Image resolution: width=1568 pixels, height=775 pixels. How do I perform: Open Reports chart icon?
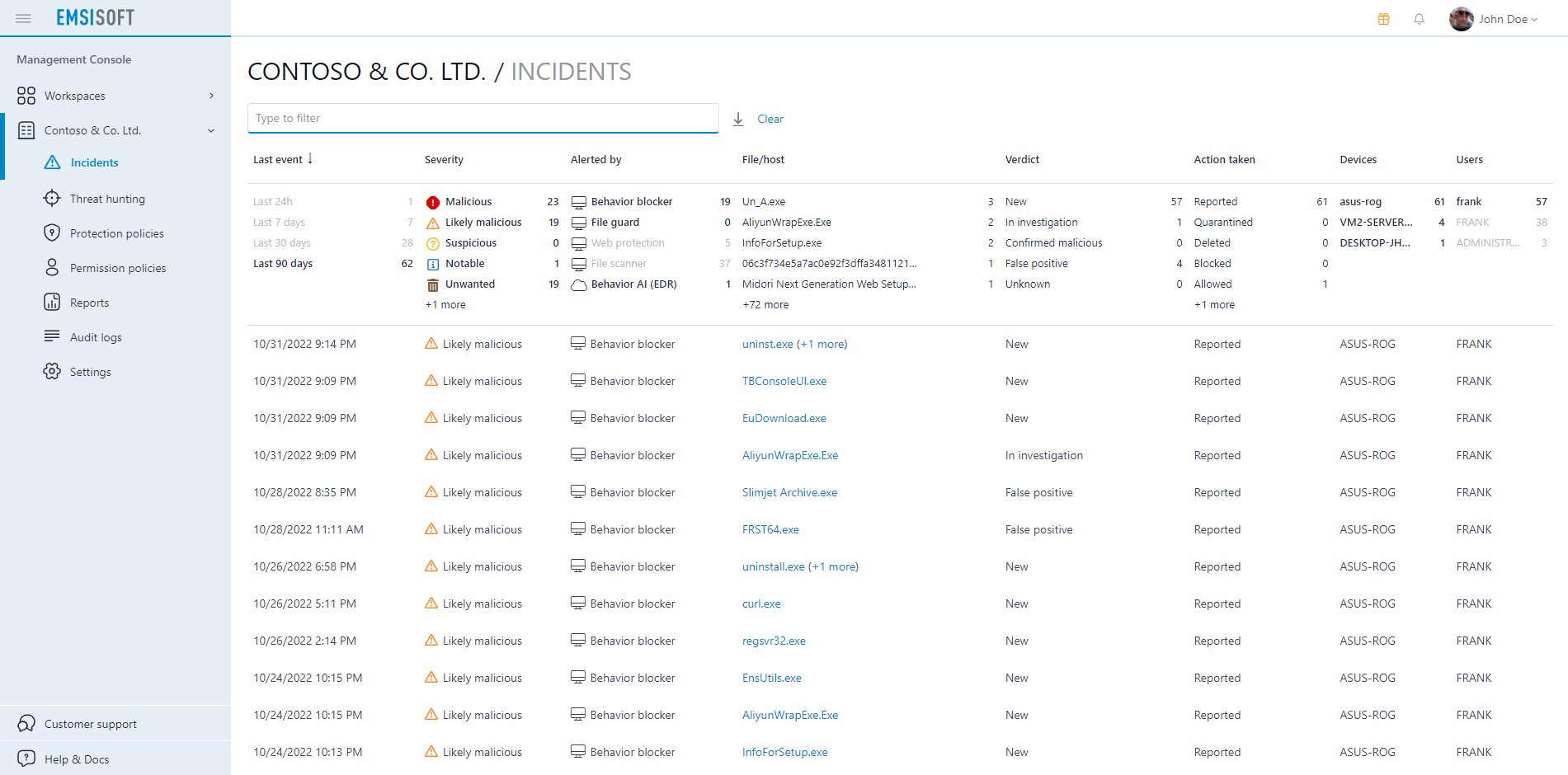pyautogui.click(x=52, y=302)
